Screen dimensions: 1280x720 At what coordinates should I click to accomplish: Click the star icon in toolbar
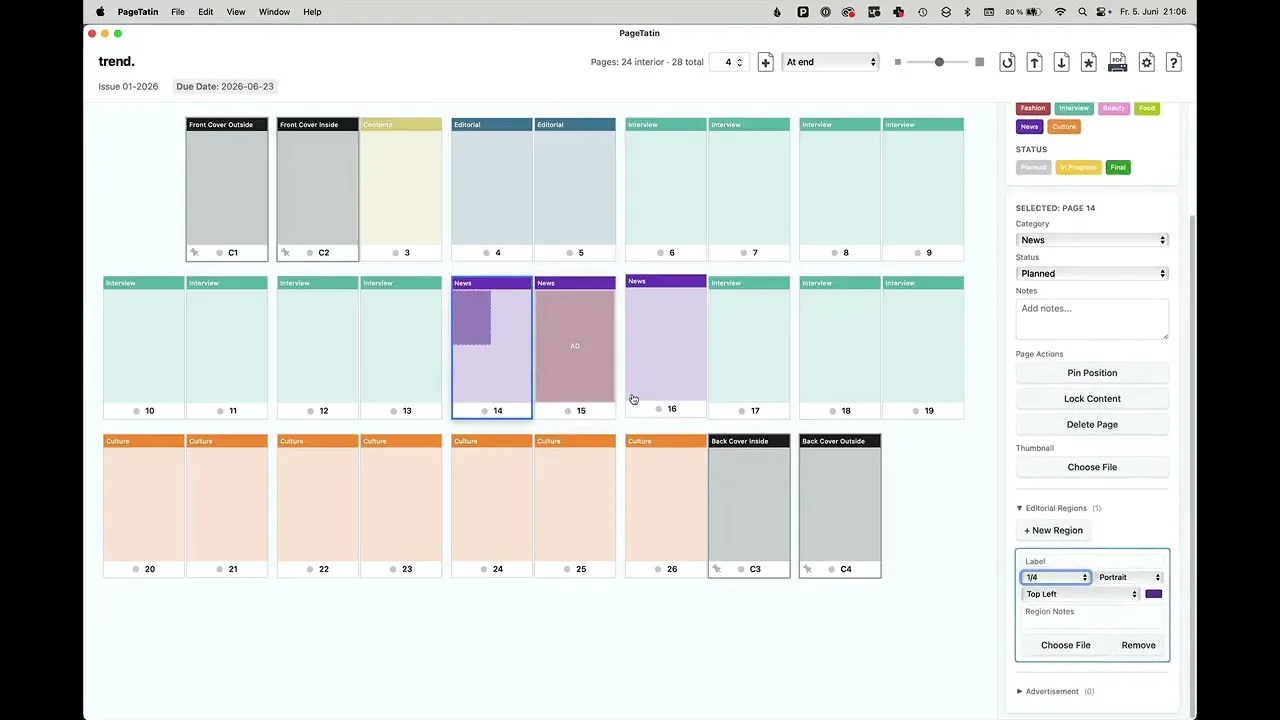coord(1089,62)
